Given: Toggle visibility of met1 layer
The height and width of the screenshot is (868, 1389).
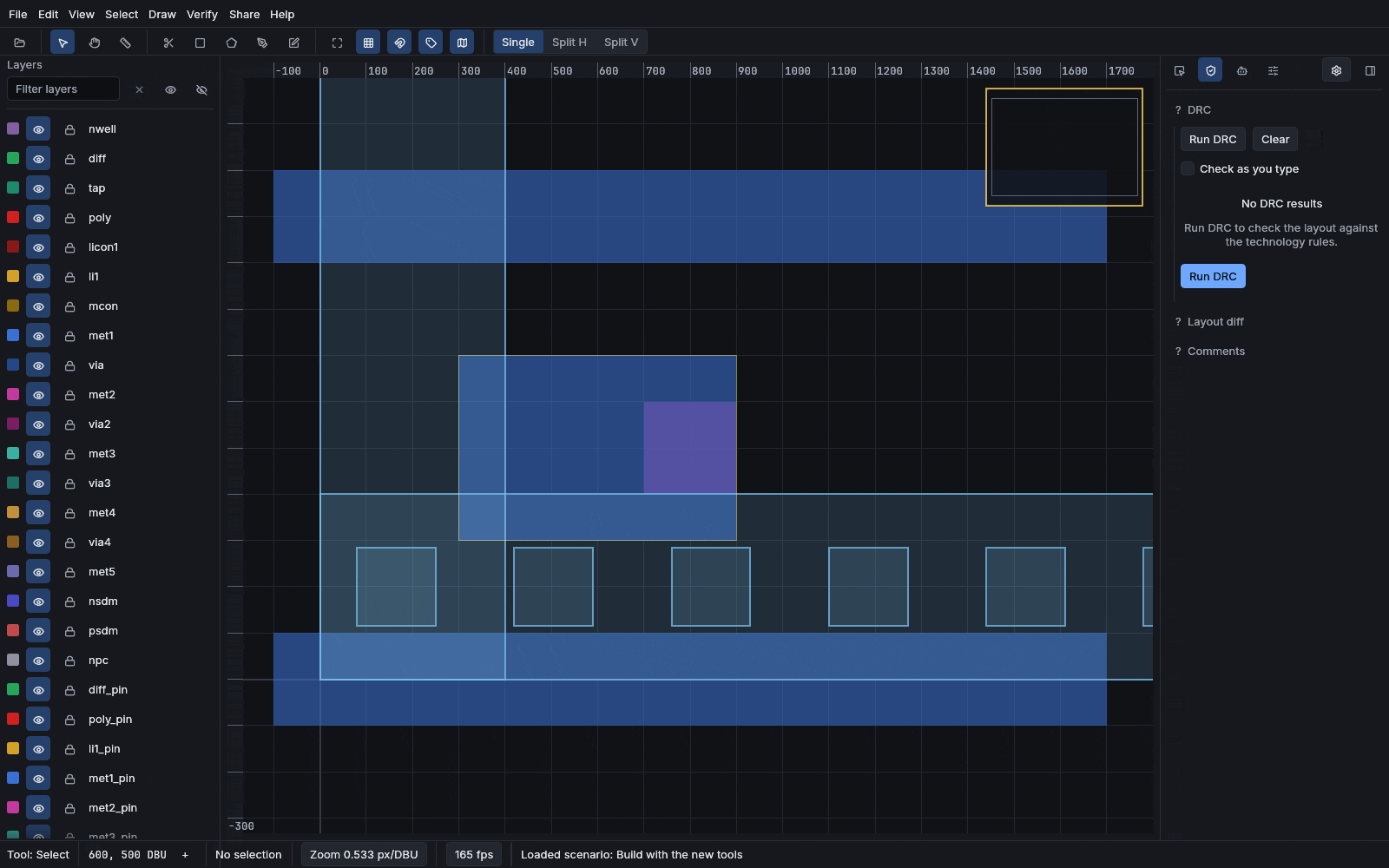Looking at the screenshot, I should tap(38, 336).
